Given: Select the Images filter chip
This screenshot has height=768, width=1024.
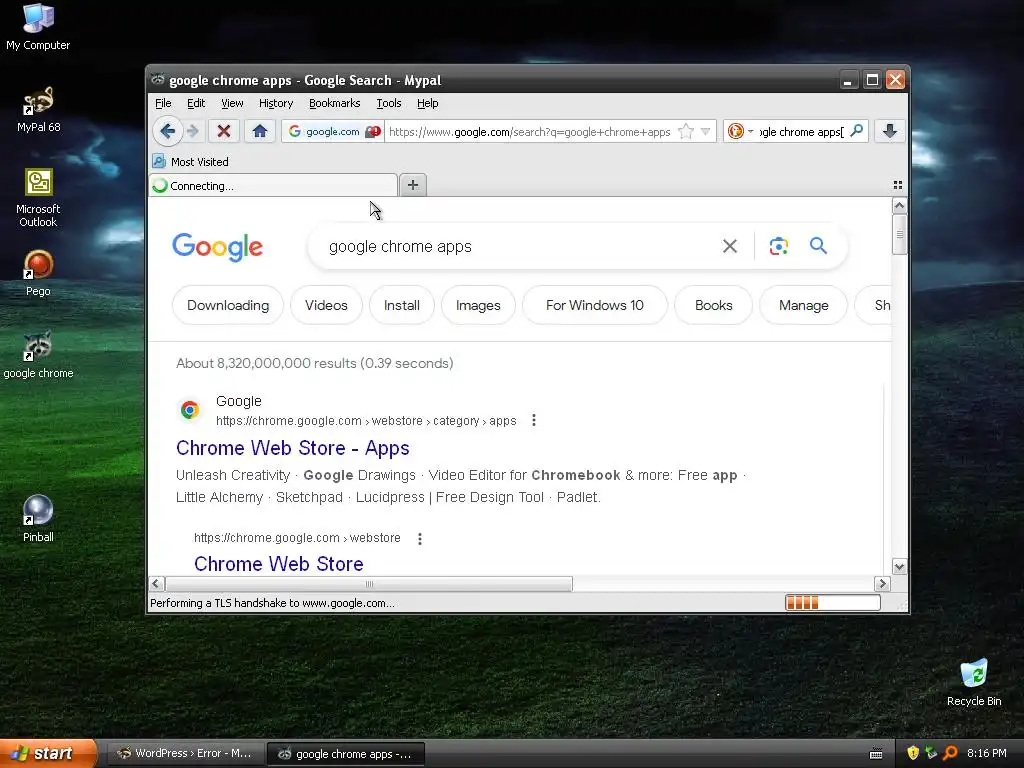Looking at the screenshot, I should tap(478, 305).
